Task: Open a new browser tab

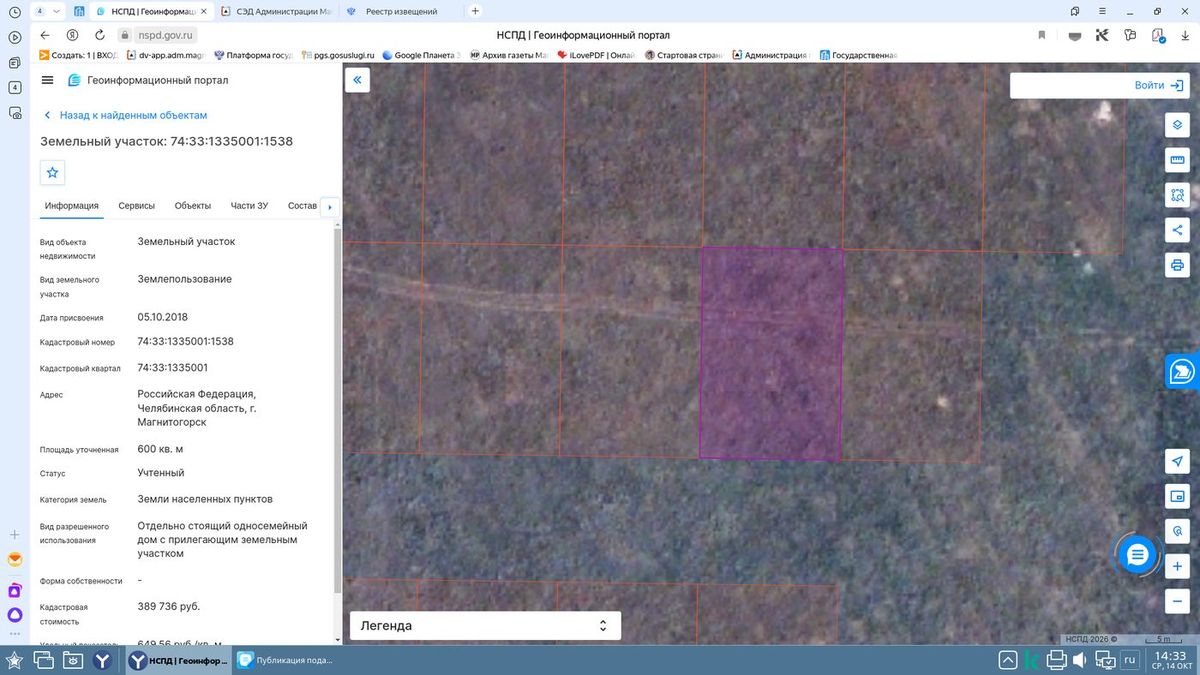Action: point(475,11)
